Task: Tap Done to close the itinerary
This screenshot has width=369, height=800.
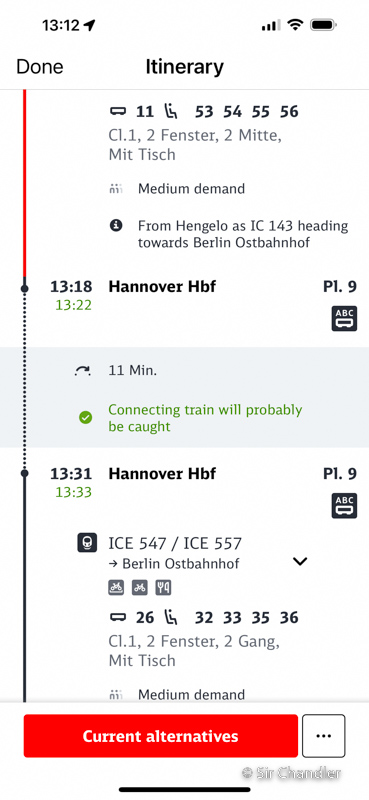Action: [40, 67]
